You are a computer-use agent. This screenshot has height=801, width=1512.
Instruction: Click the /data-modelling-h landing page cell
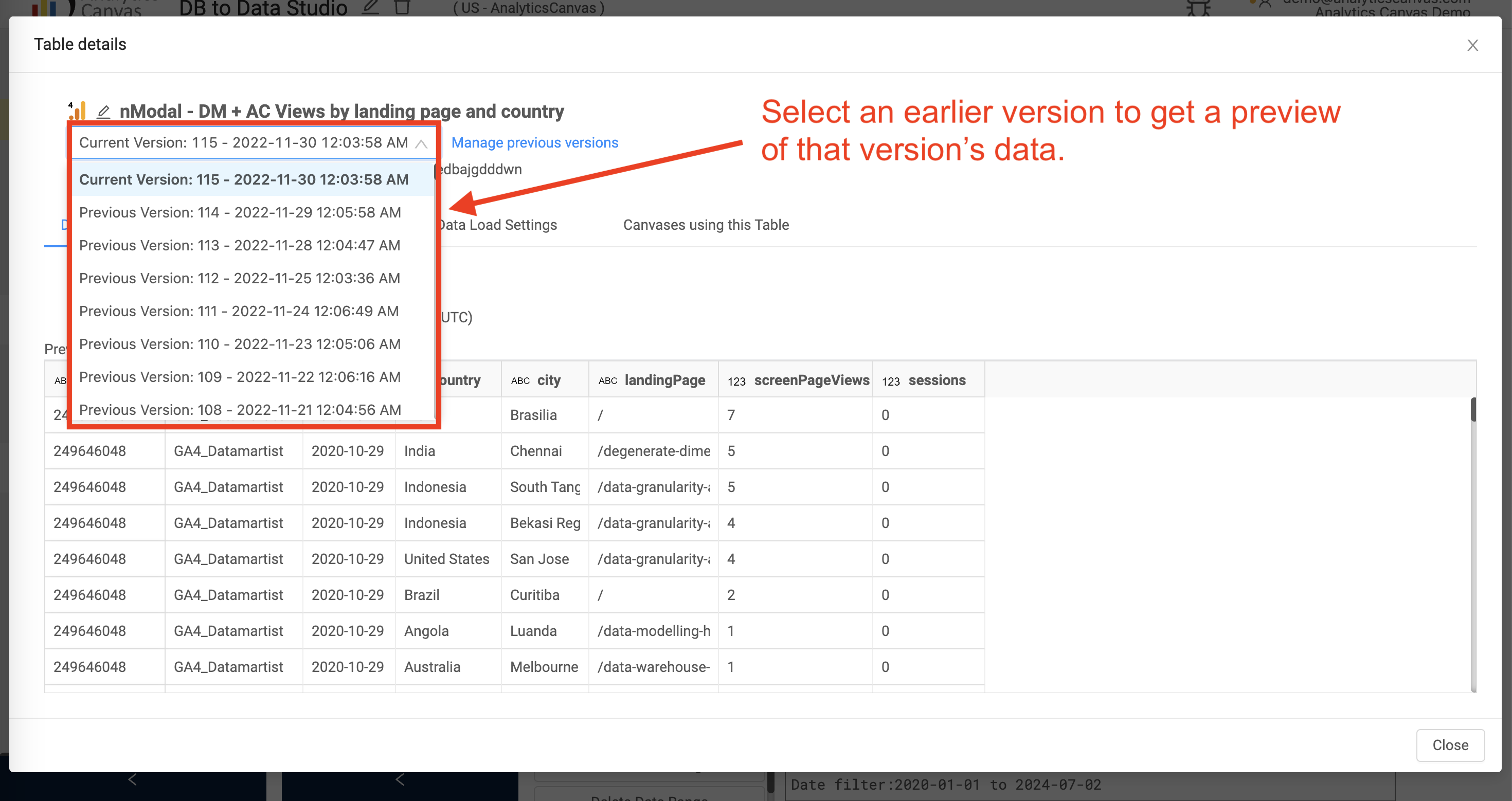click(653, 631)
